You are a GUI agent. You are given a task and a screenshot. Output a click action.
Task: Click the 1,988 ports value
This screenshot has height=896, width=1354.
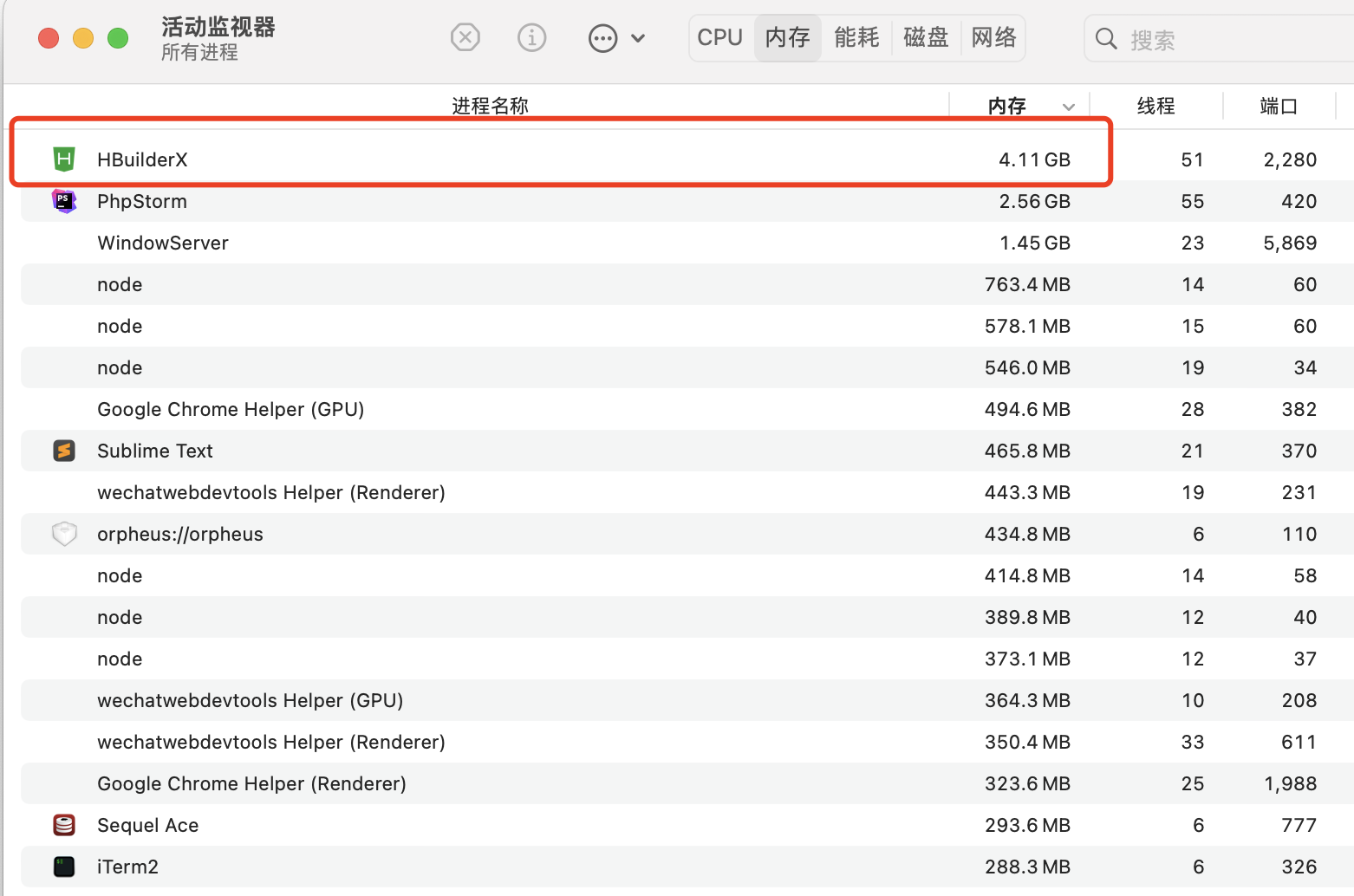point(1290,783)
